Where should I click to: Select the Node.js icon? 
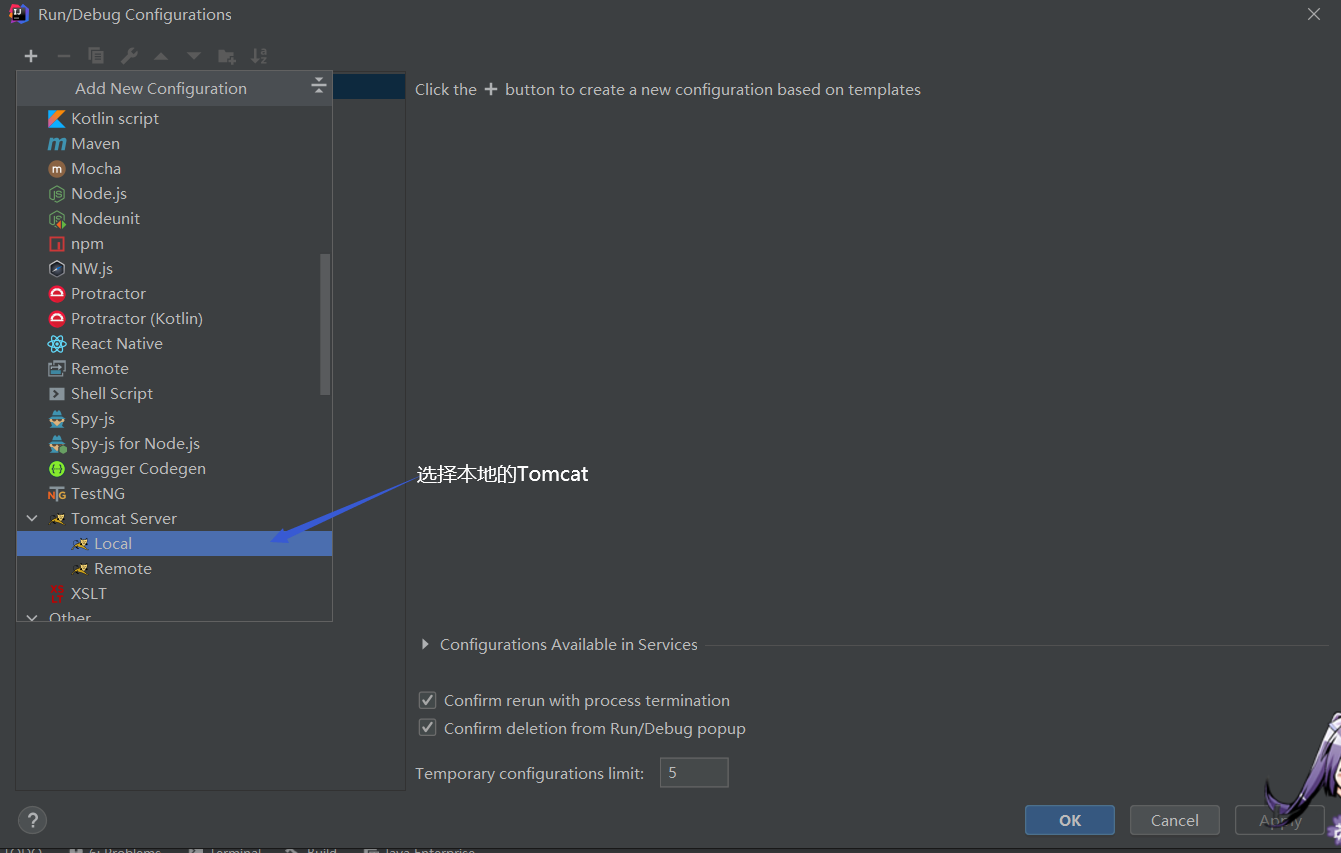57,194
